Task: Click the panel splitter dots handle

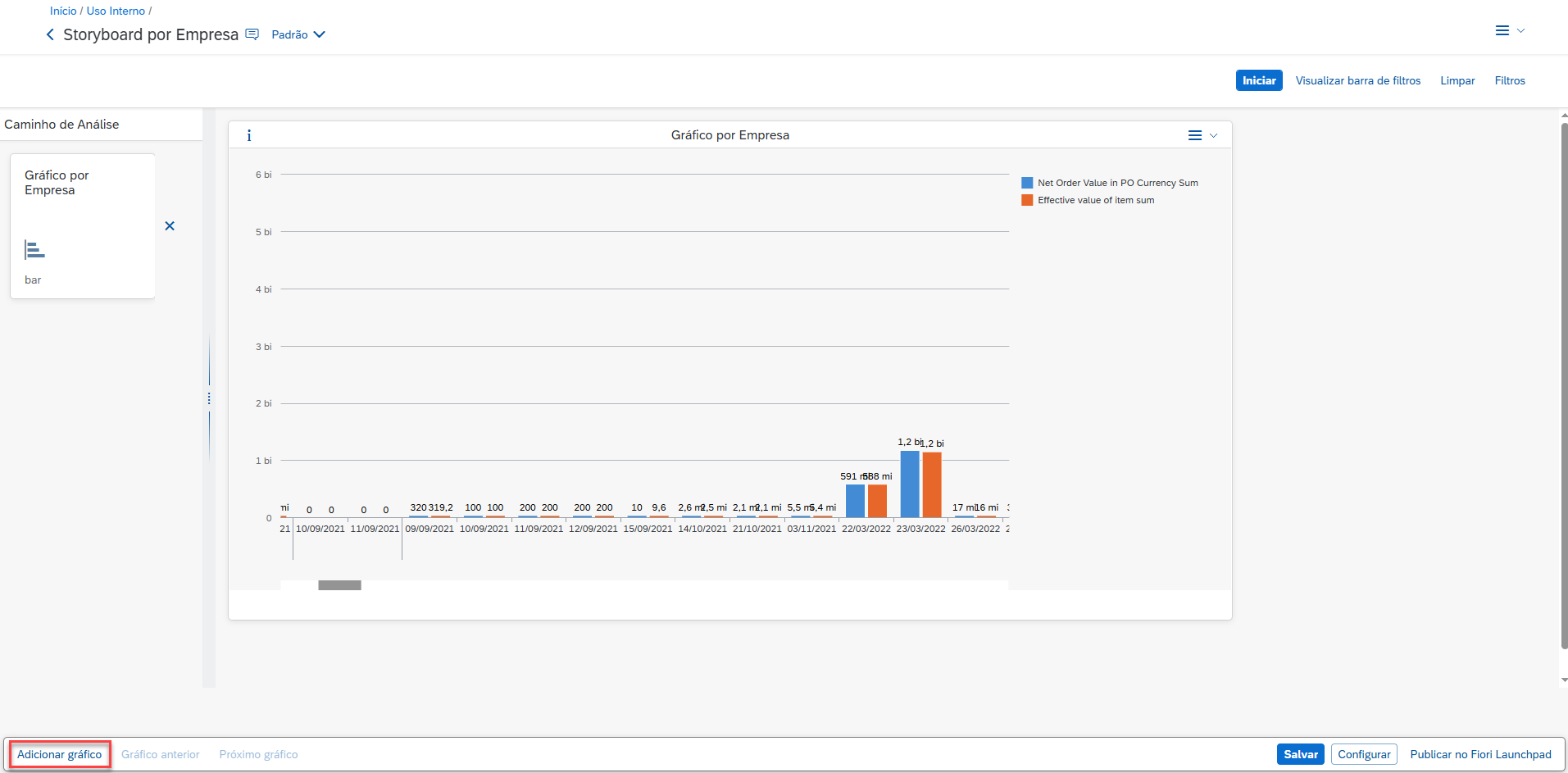Action: tap(209, 398)
